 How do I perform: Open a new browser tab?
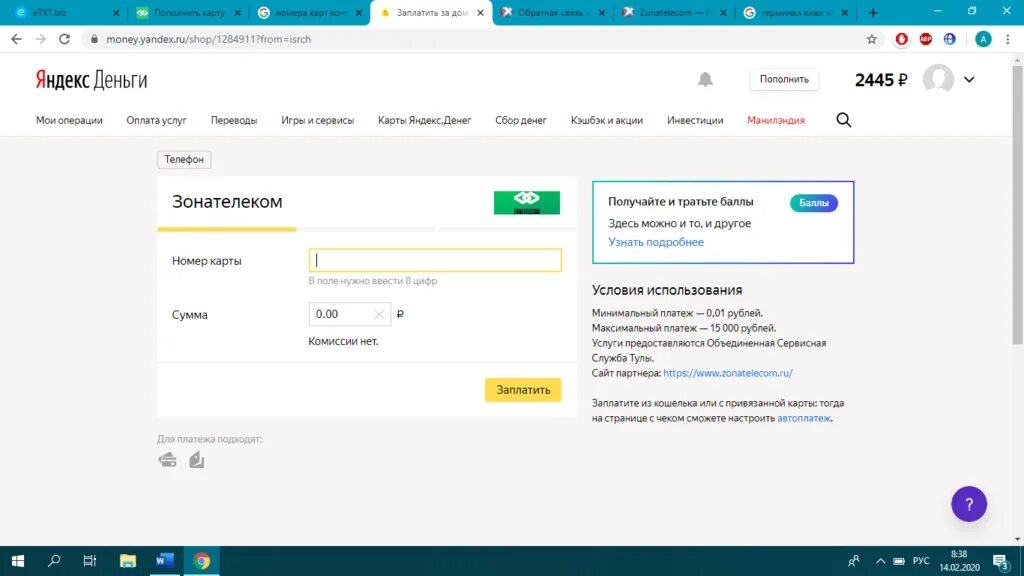pyautogui.click(x=873, y=12)
